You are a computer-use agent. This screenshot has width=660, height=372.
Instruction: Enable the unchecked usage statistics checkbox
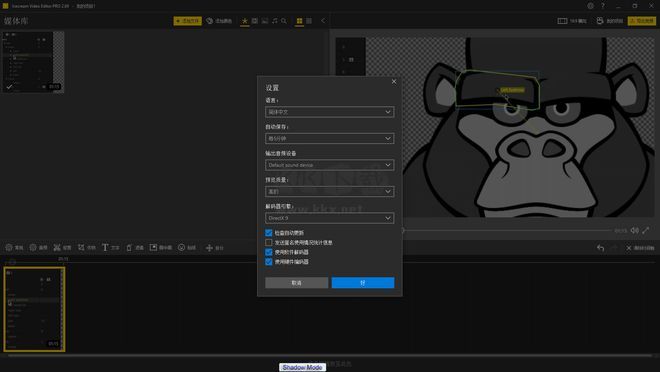coord(269,242)
